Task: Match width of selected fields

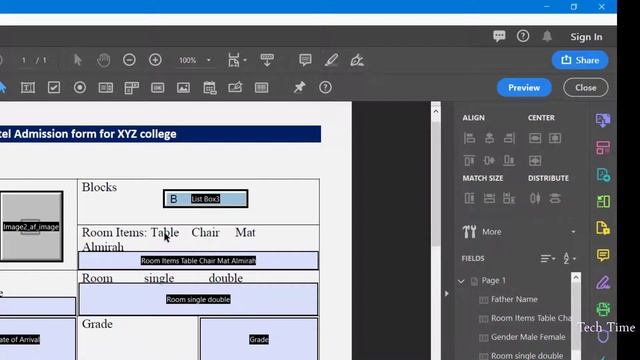Action: (489, 199)
